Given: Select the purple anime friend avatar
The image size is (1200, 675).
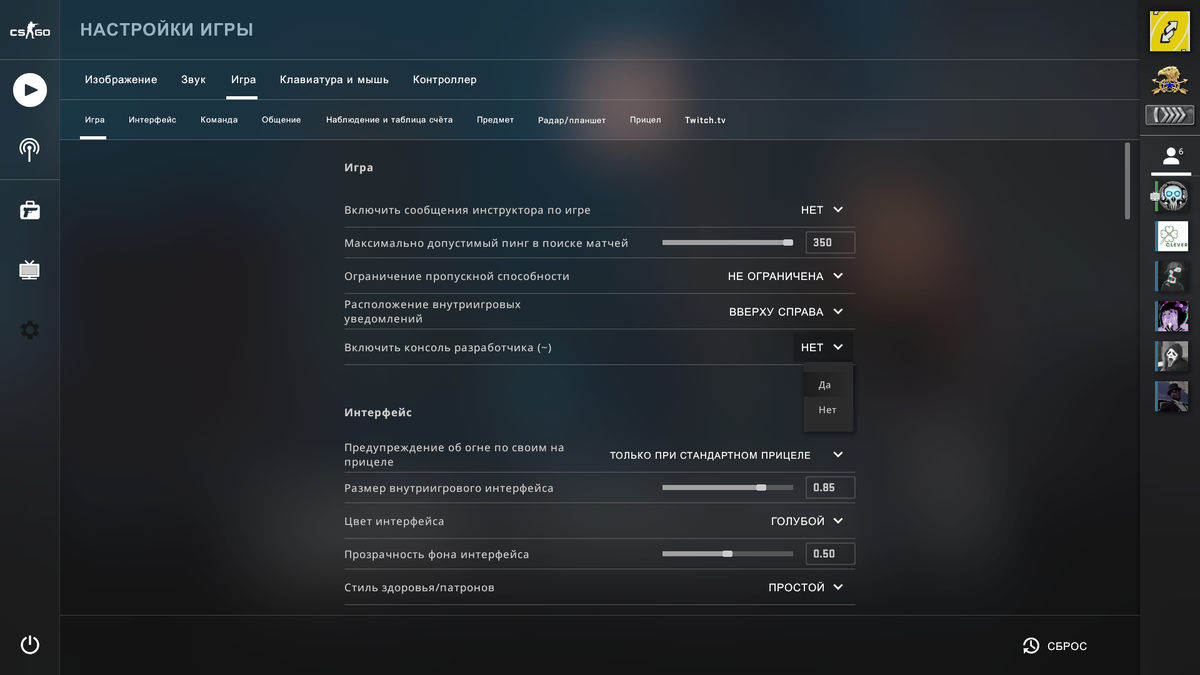Looking at the screenshot, I should click(1172, 316).
